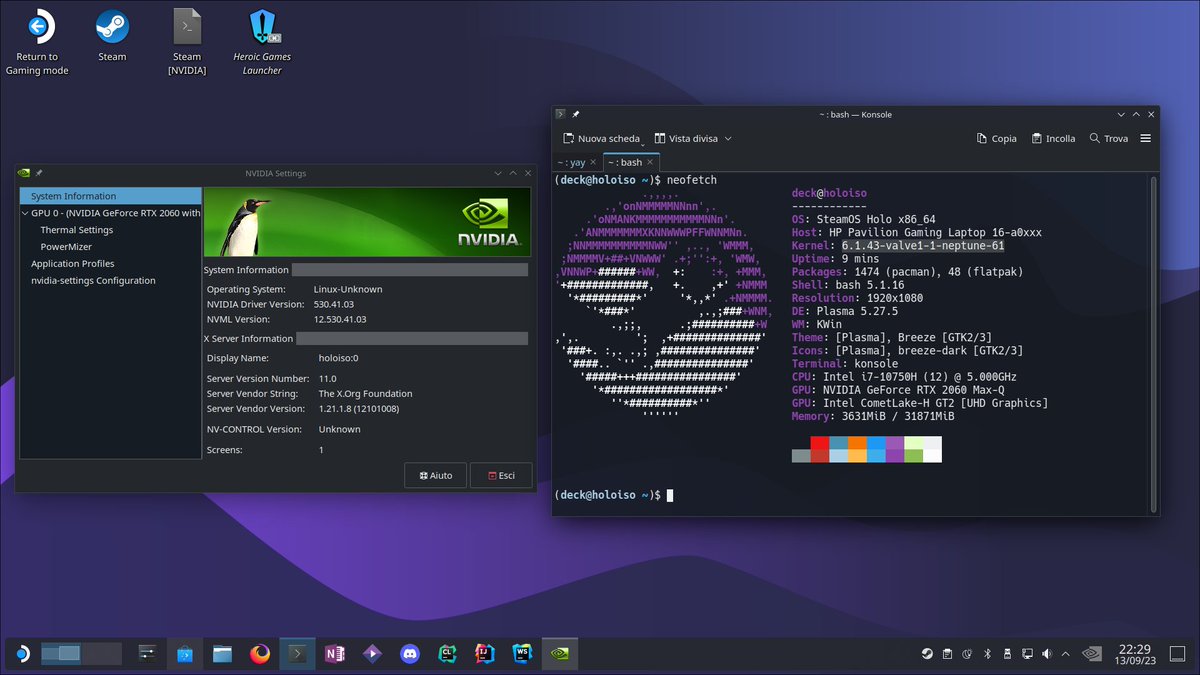Open the clipboard tray icon
Screen dimensions: 1200x675
point(948,654)
